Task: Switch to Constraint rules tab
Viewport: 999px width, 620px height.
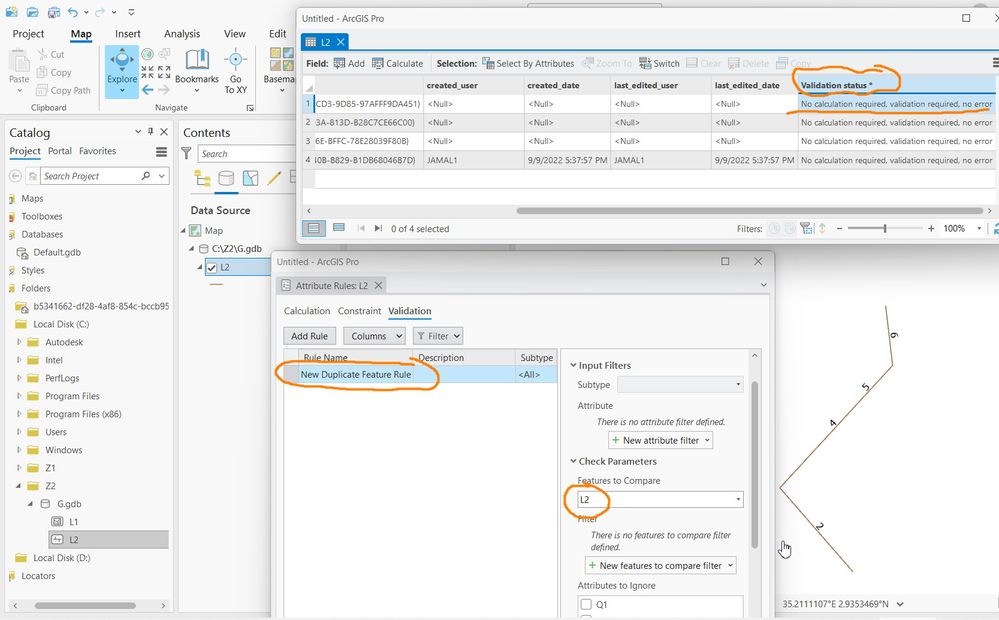Action: (x=359, y=311)
